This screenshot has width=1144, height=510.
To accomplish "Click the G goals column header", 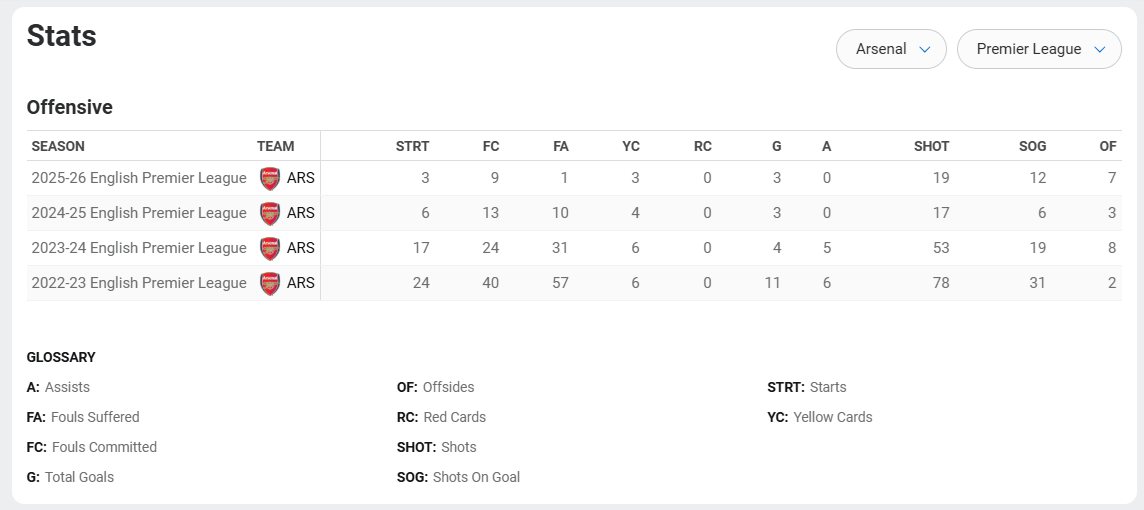I will tap(776, 146).
